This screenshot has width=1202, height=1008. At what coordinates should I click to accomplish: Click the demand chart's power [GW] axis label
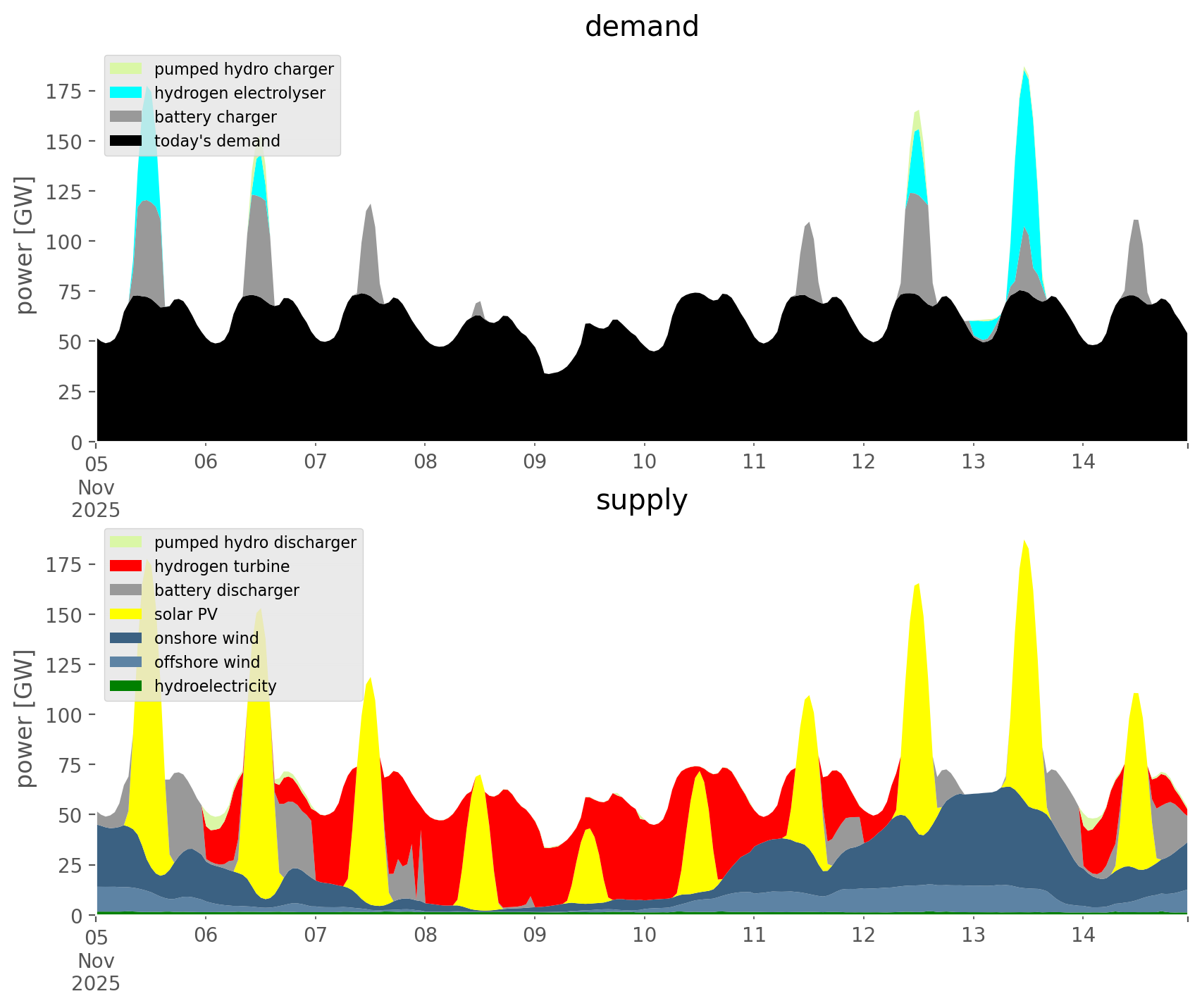point(25,245)
